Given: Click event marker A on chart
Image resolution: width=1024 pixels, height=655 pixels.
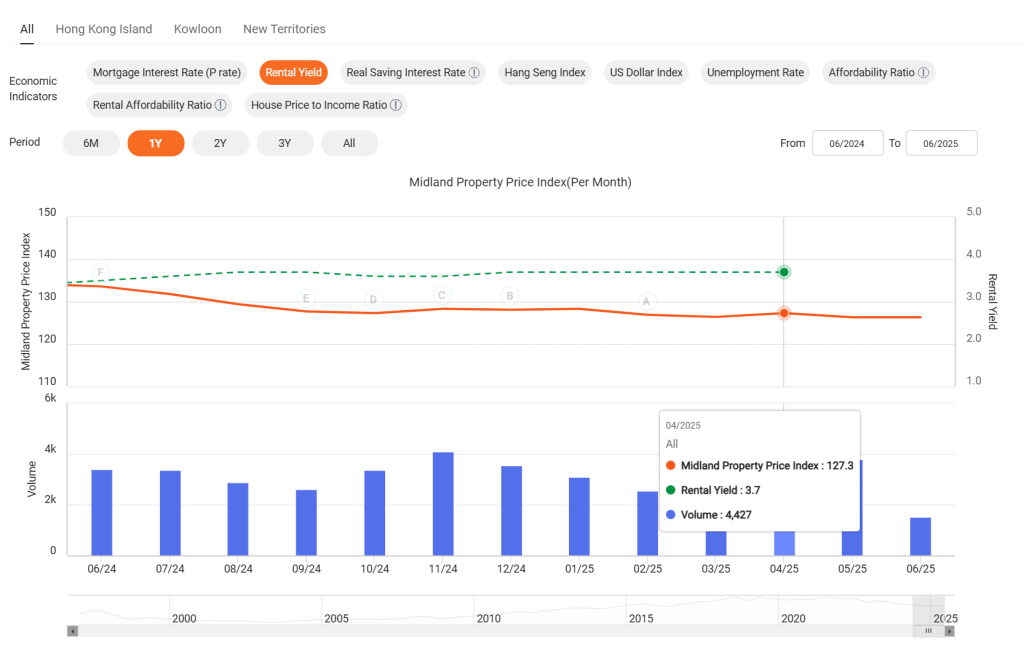Looking at the screenshot, I should coord(646,301).
